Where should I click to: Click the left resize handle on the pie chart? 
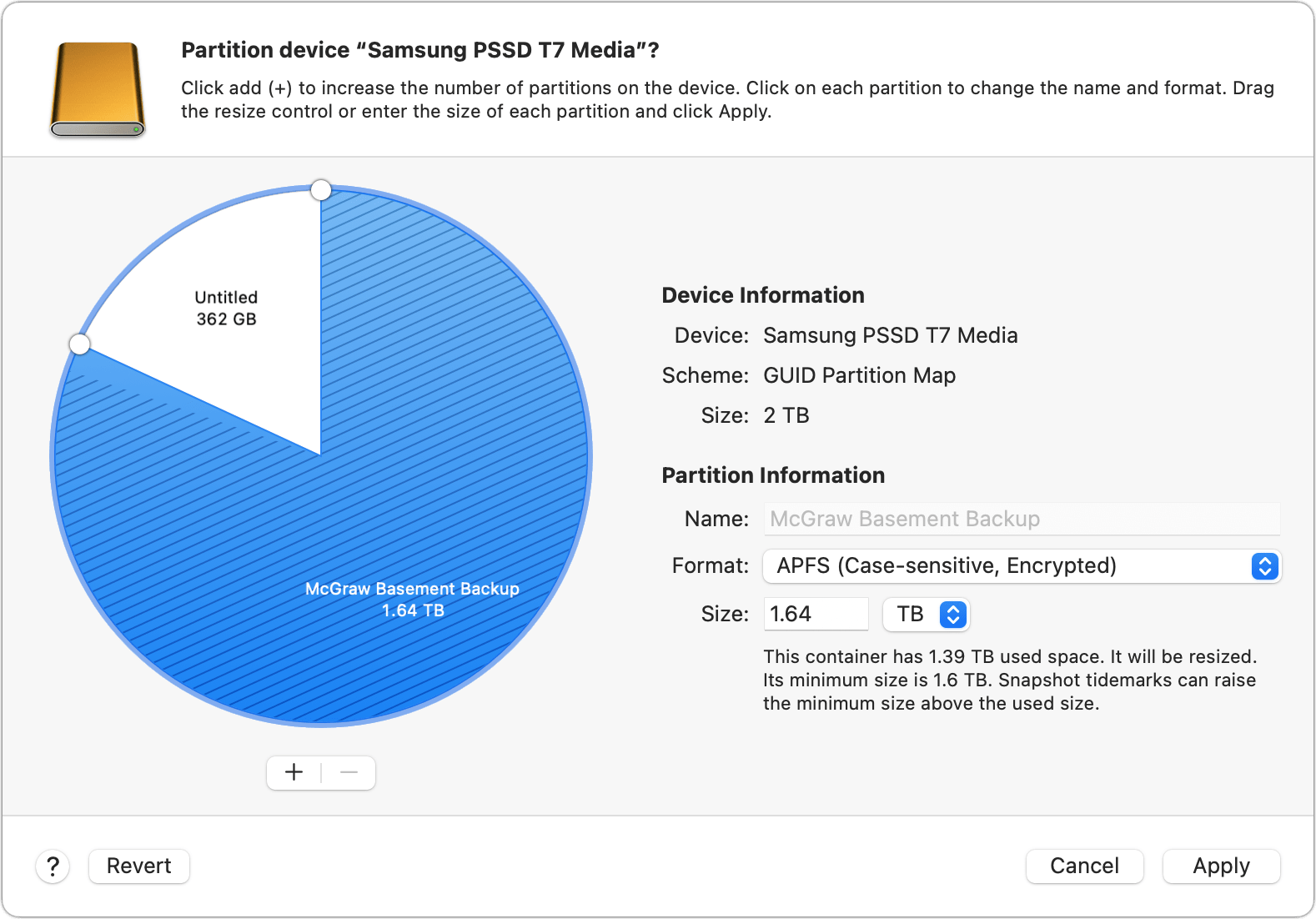pyautogui.click(x=79, y=344)
